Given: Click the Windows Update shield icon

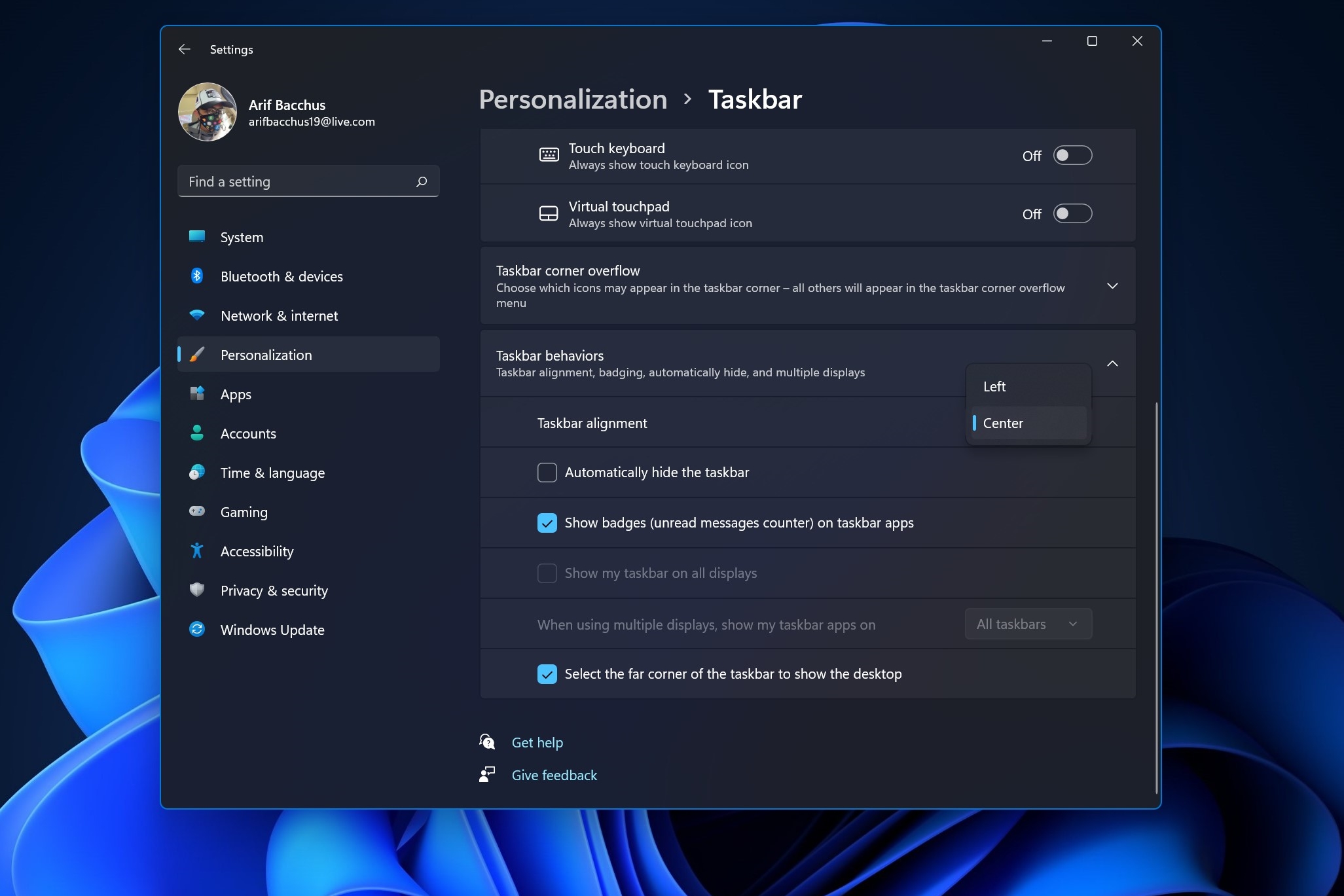Looking at the screenshot, I should tap(197, 629).
